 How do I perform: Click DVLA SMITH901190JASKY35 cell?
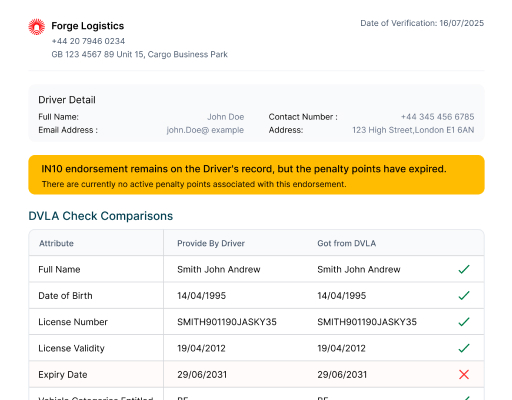367,322
